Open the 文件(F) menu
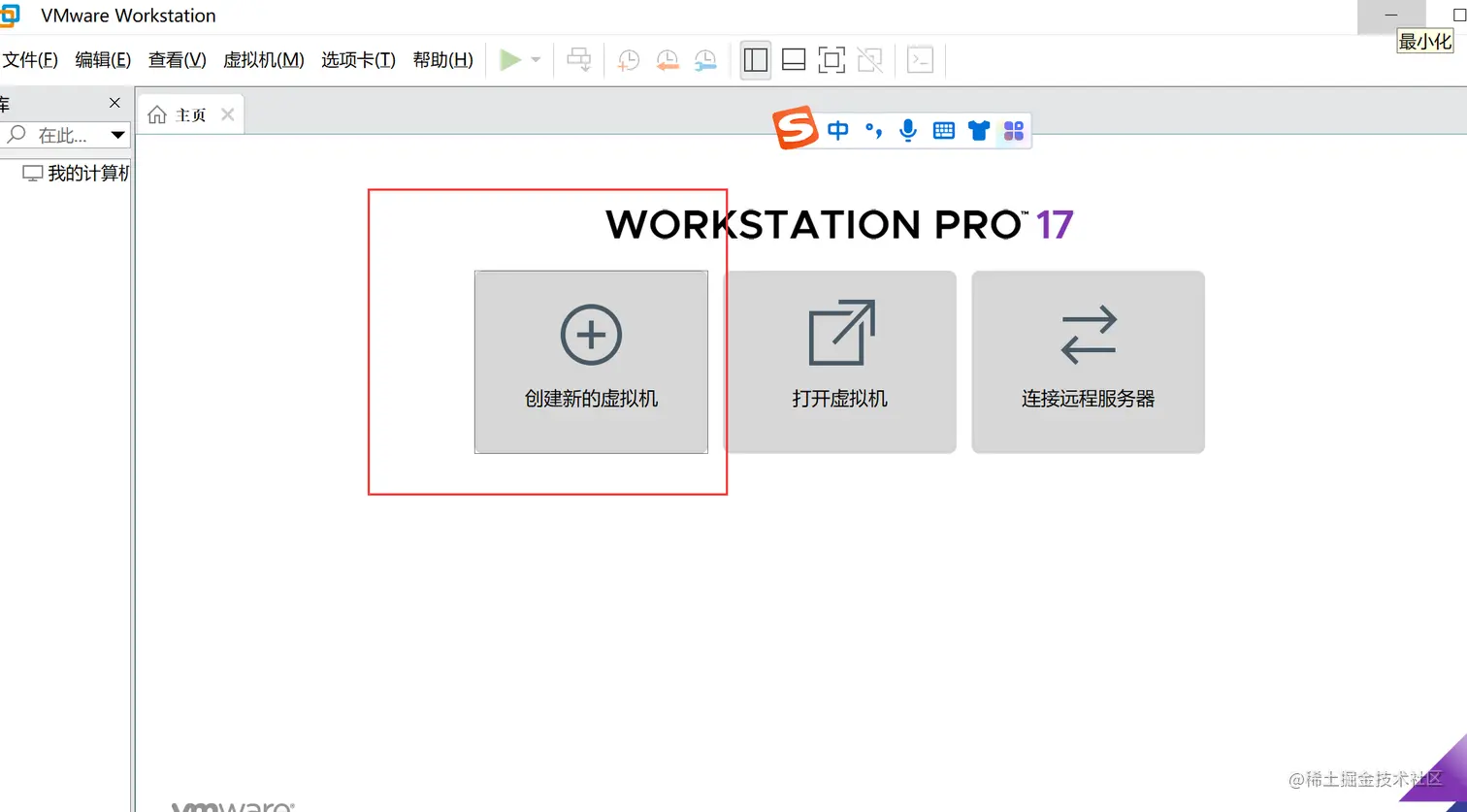Viewport: 1467px width, 812px height. pyautogui.click(x=30, y=60)
